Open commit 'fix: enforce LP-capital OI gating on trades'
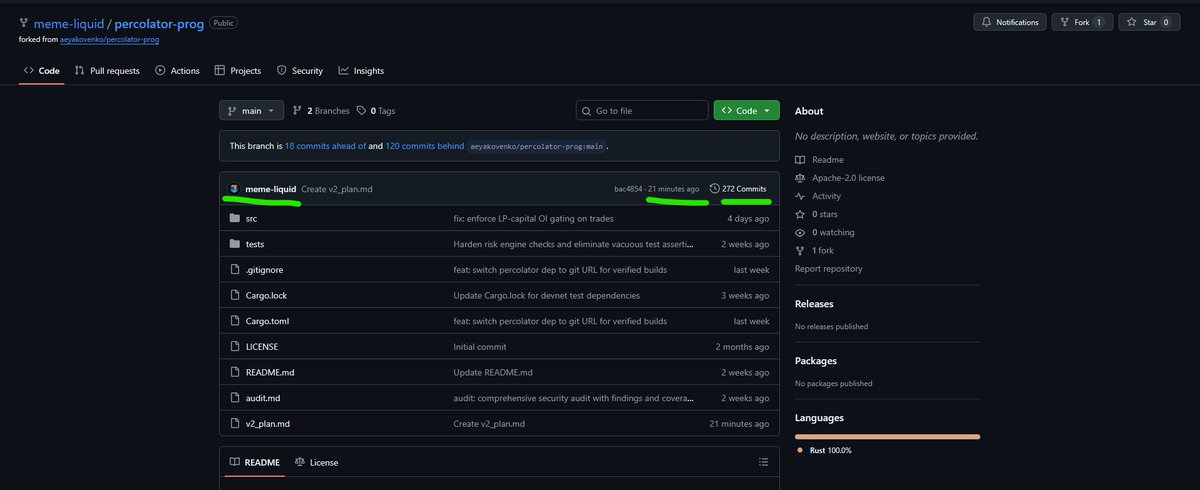The image size is (1200, 490). coord(534,218)
